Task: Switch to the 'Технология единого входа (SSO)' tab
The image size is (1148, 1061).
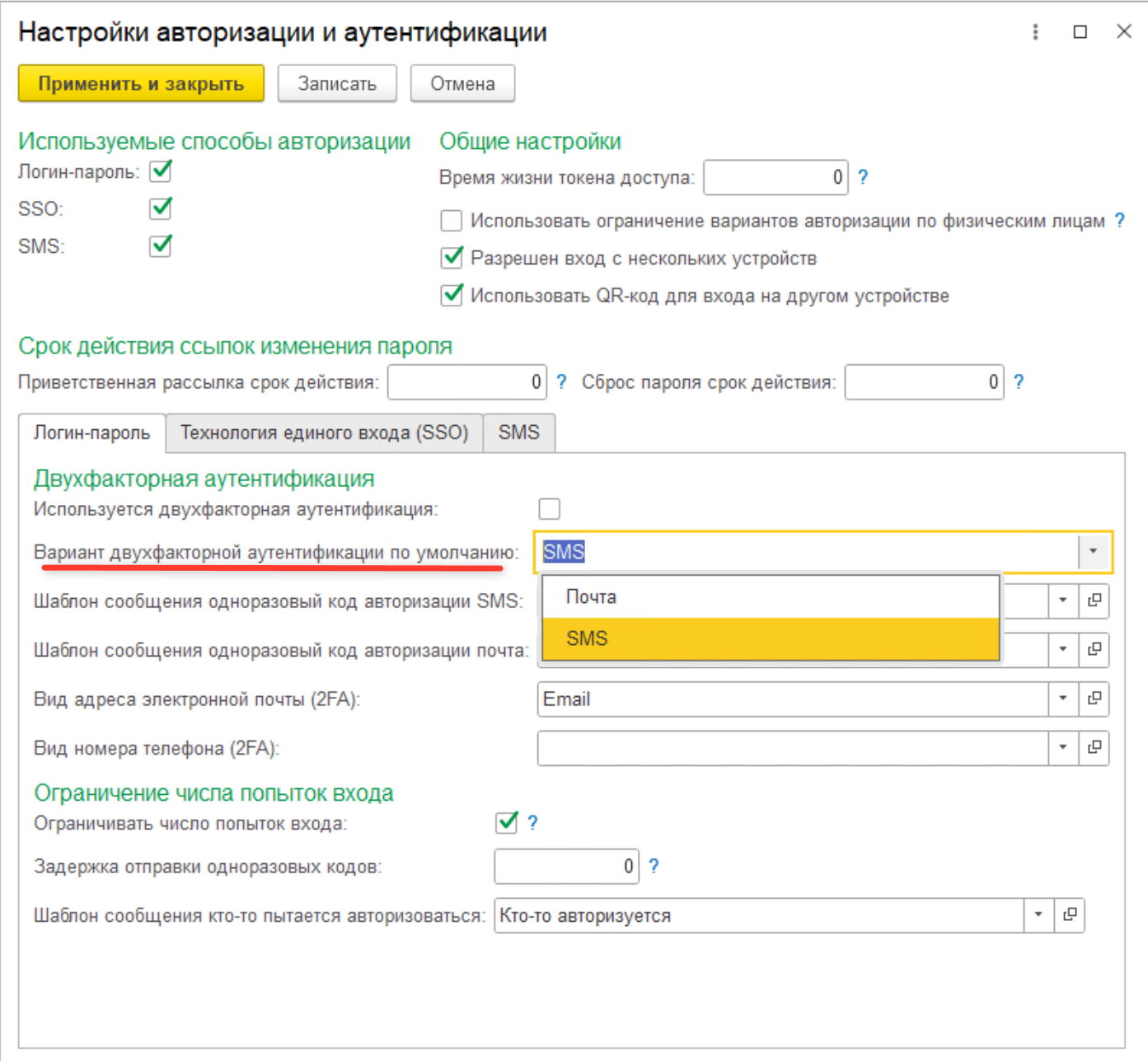Action: click(x=324, y=433)
